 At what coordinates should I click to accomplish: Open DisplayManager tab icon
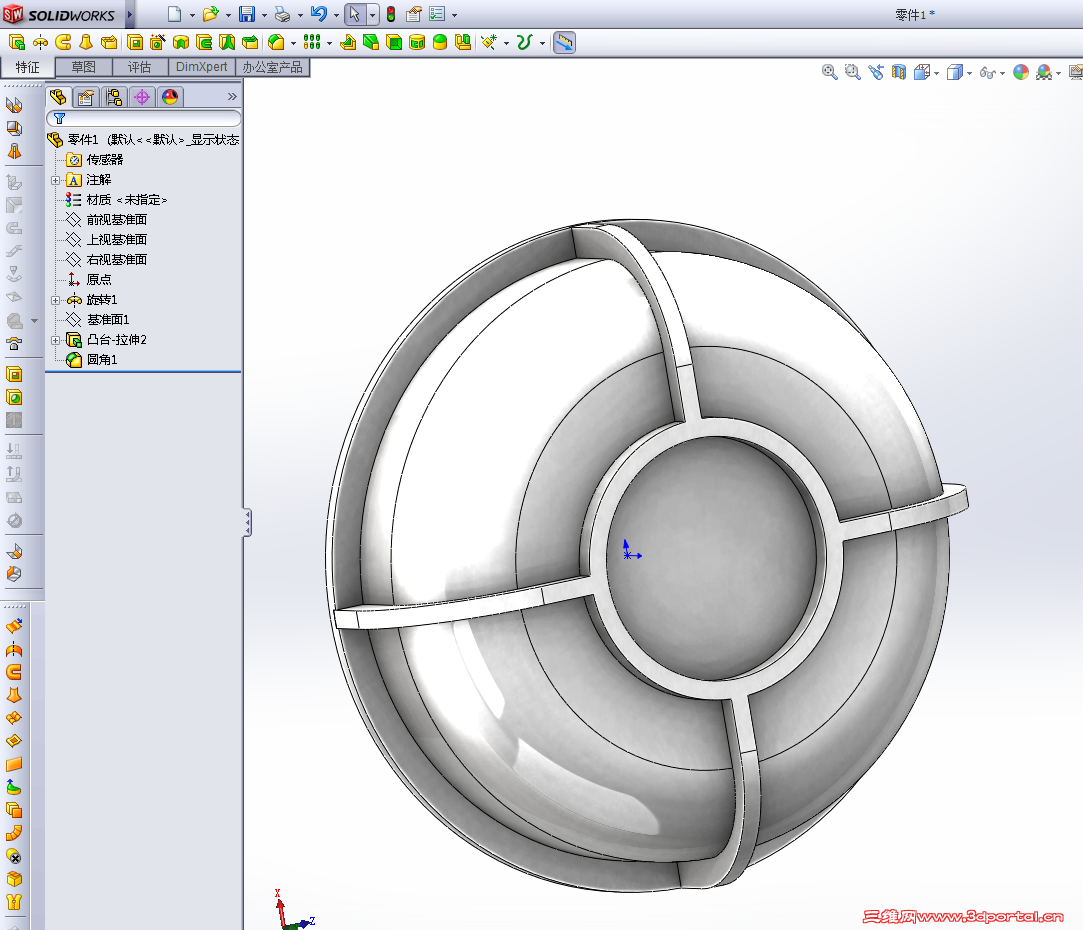point(170,97)
